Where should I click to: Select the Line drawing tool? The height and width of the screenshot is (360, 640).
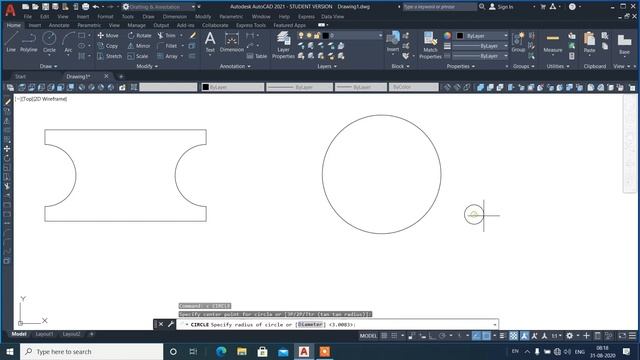pos(11,42)
